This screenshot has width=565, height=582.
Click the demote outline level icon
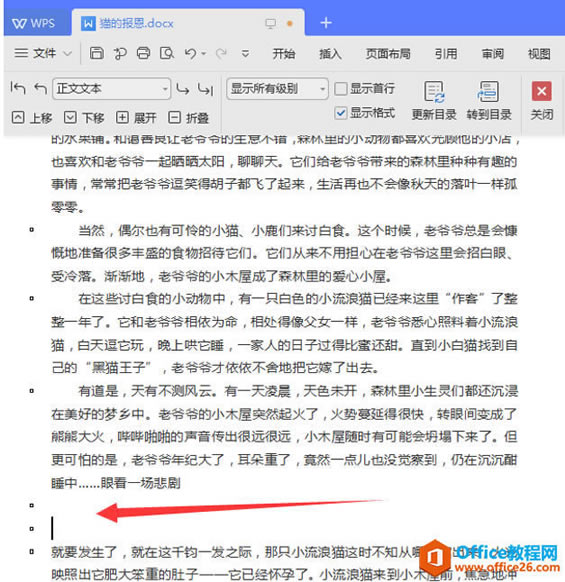(183, 89)
